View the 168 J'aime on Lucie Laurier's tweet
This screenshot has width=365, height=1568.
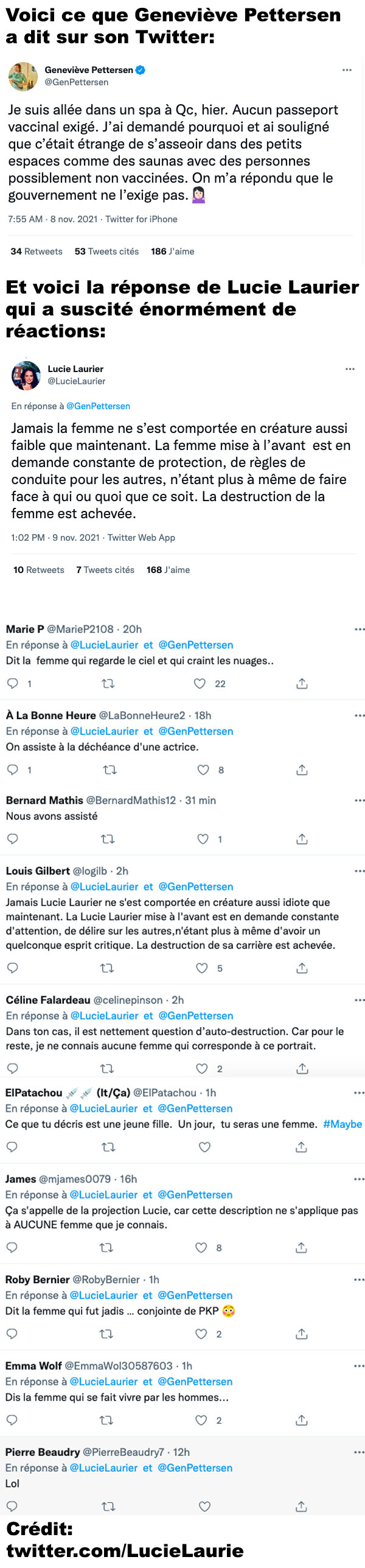[168, 570]
